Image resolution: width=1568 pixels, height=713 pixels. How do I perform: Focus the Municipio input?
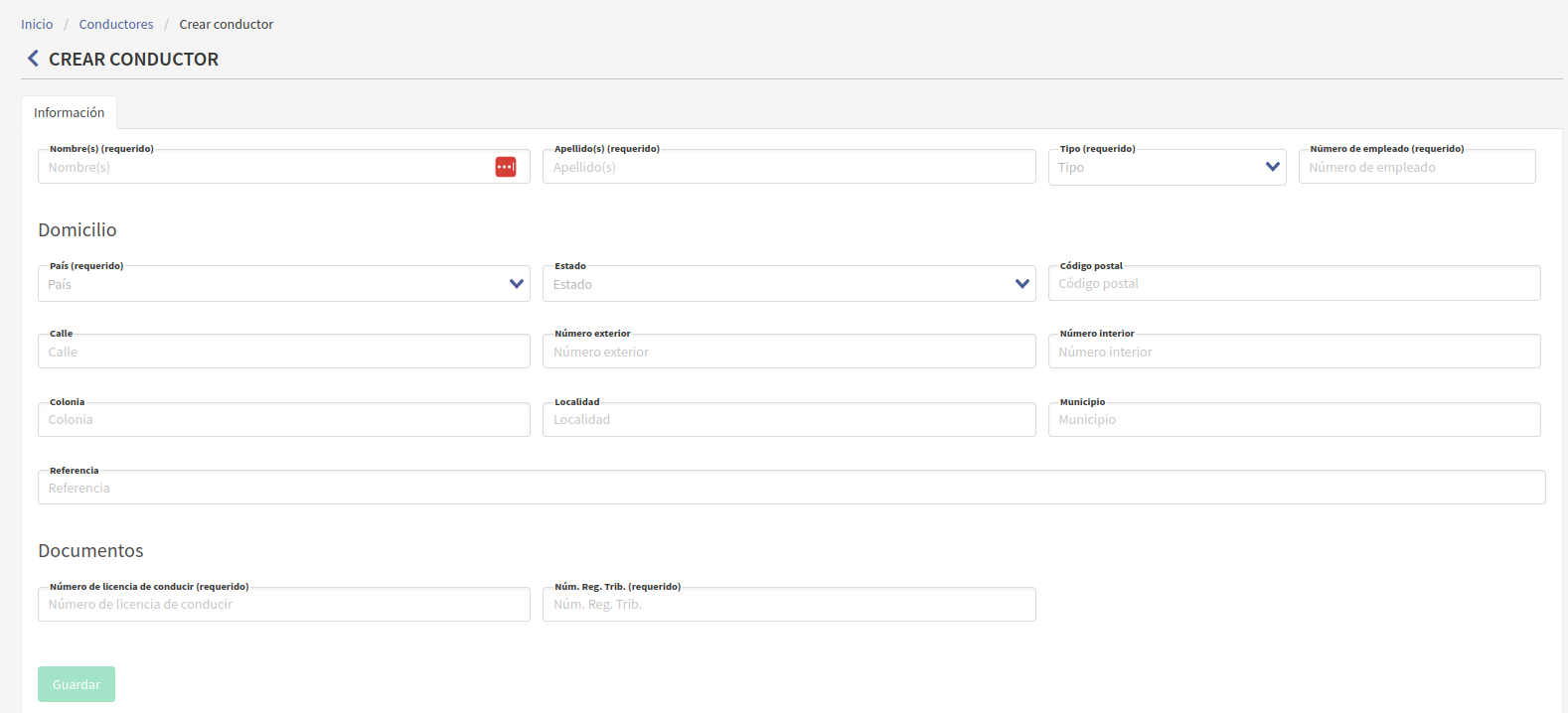click(x=1294, y=420)
